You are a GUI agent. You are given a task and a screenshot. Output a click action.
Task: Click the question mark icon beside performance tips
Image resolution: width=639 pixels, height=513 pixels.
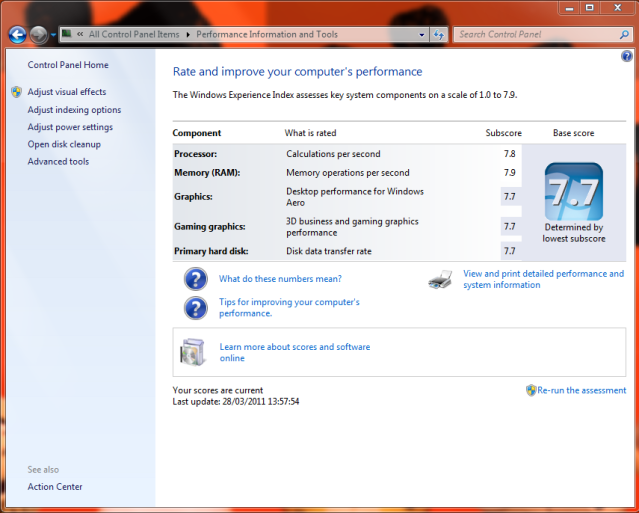[195, 308]
